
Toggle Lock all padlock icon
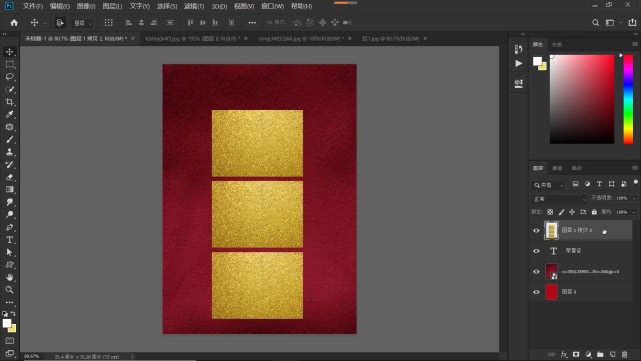pos(594,212)
